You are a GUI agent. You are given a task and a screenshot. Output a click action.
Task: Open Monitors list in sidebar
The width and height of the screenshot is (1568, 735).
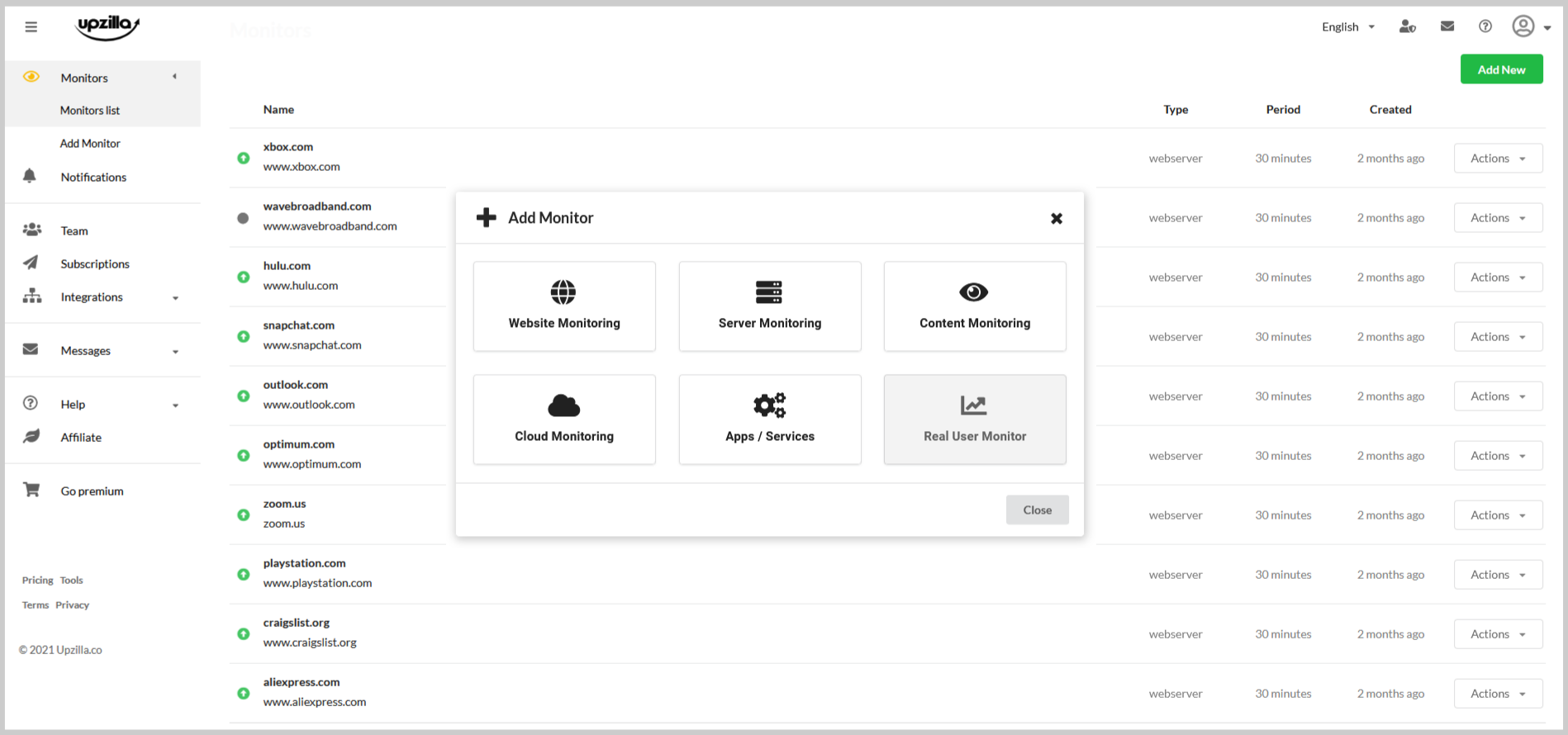click(x=90, y=110)
